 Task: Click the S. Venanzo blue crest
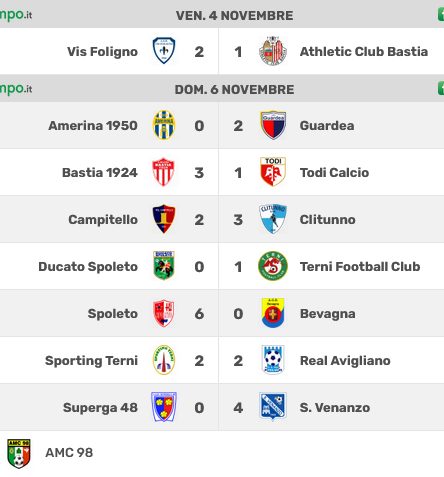pos(273,407)
